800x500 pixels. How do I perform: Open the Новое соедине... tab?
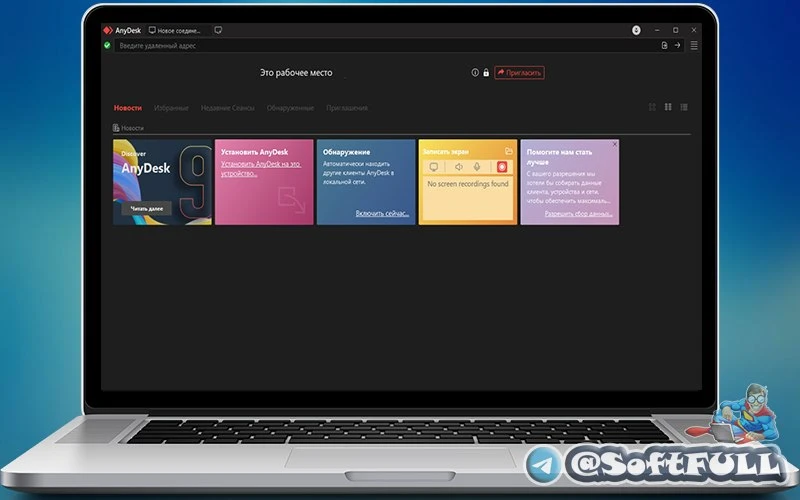click(x=175, y=31)
